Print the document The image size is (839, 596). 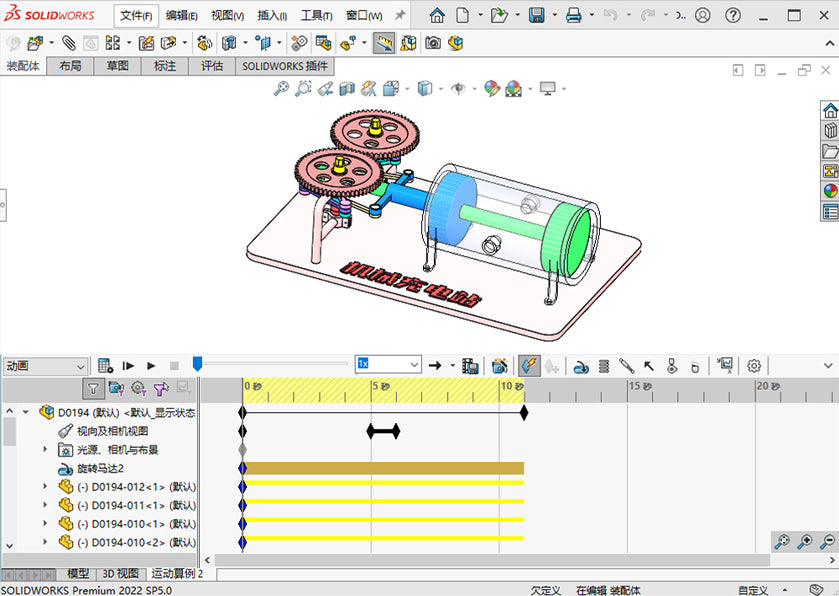pos(574,16)
